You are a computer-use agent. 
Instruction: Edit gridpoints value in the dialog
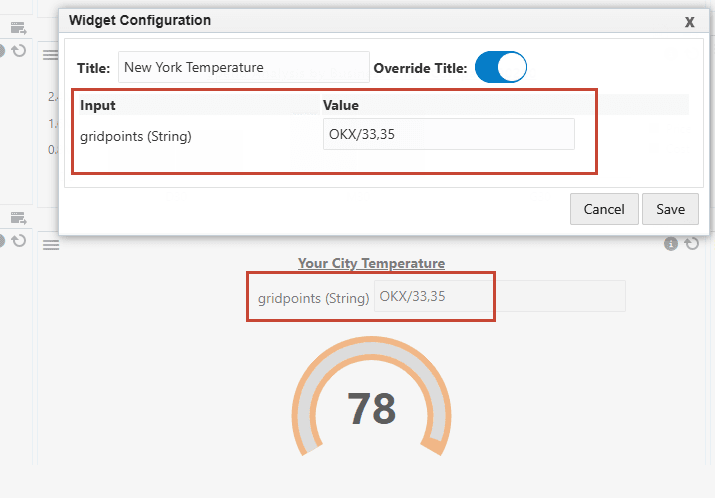[x=449, y=134]
